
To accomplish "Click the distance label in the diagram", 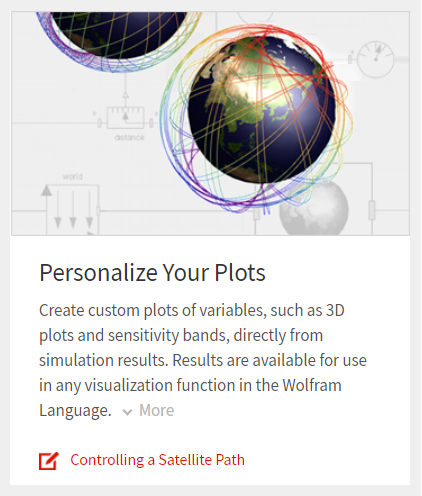I will 129,138.
